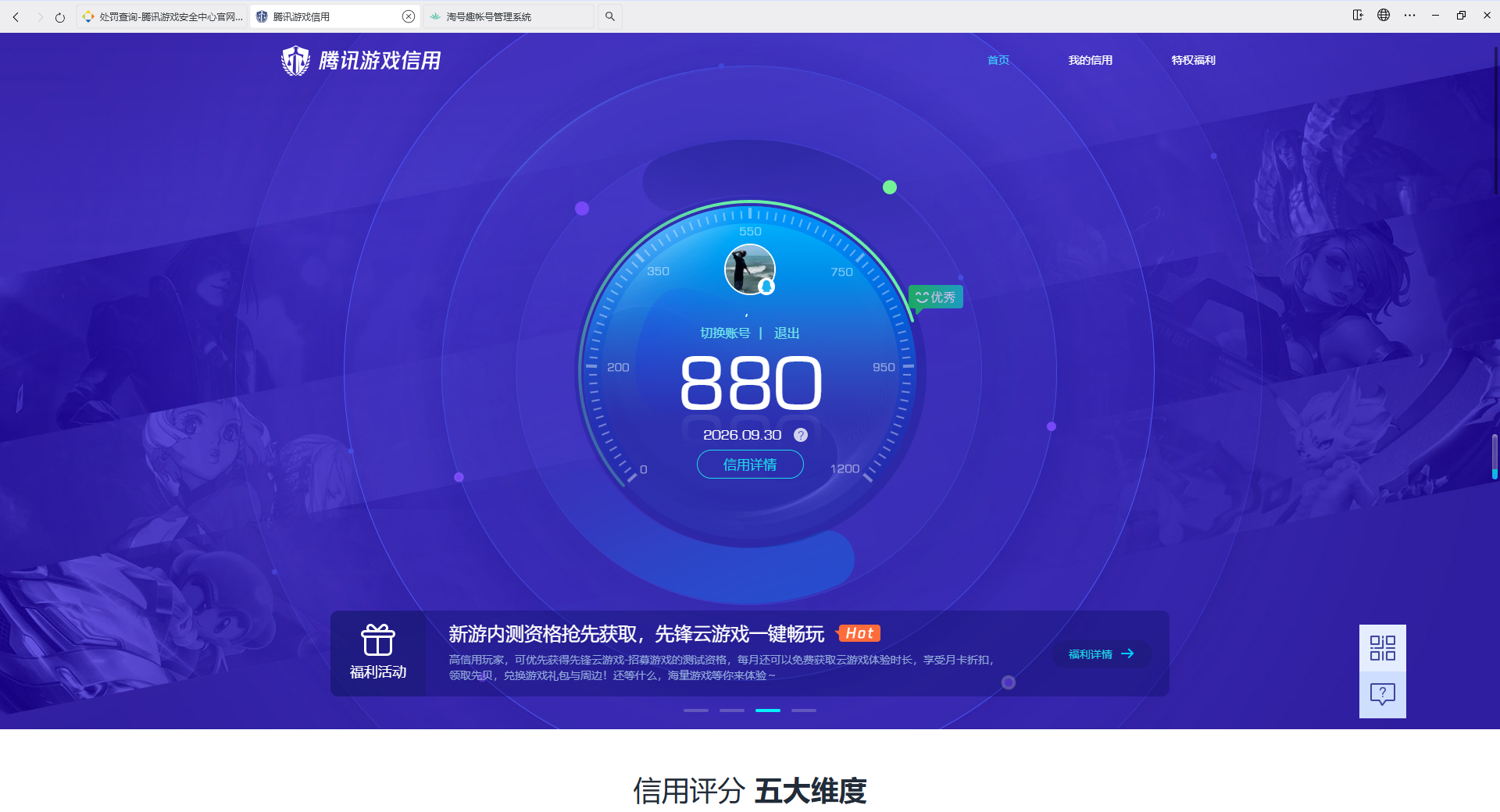Image resolution: width=1500 pixels, height=812 pixels.
Task: Open the 信用详情 button
Action: click(x=750, y=465)
